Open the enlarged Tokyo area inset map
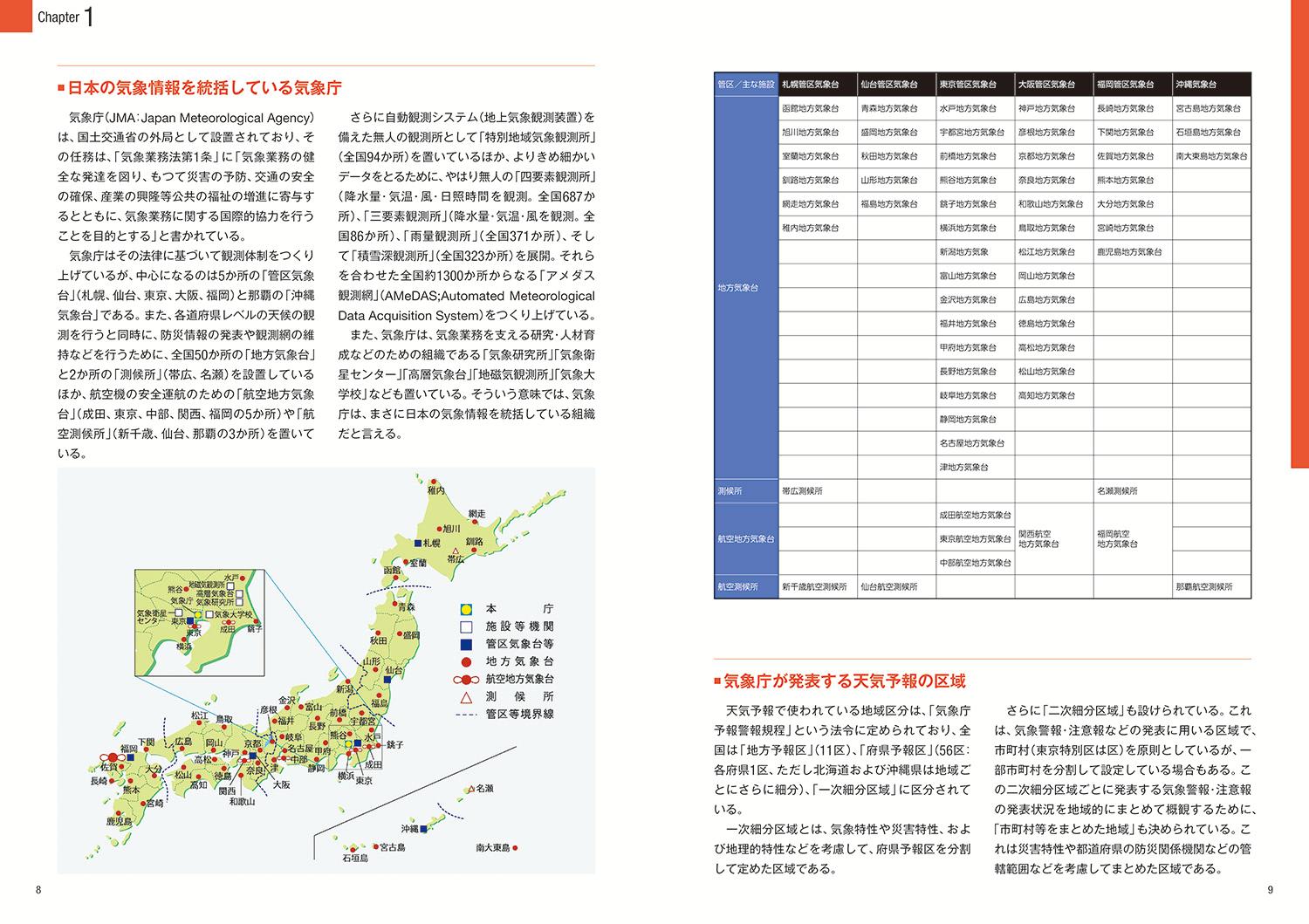Viewport: 1309px width, 924px height. 199,623
